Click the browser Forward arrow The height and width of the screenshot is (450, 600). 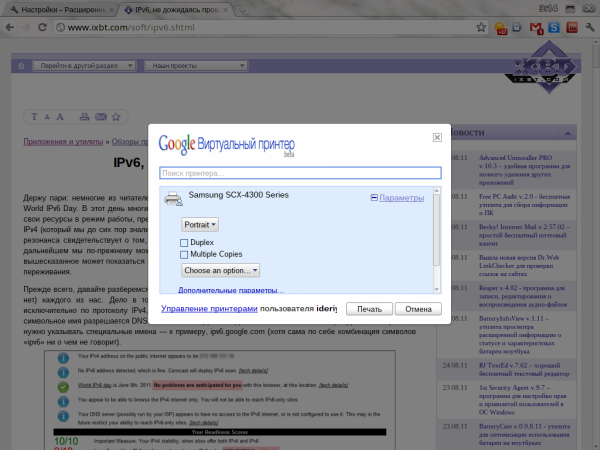26,27
